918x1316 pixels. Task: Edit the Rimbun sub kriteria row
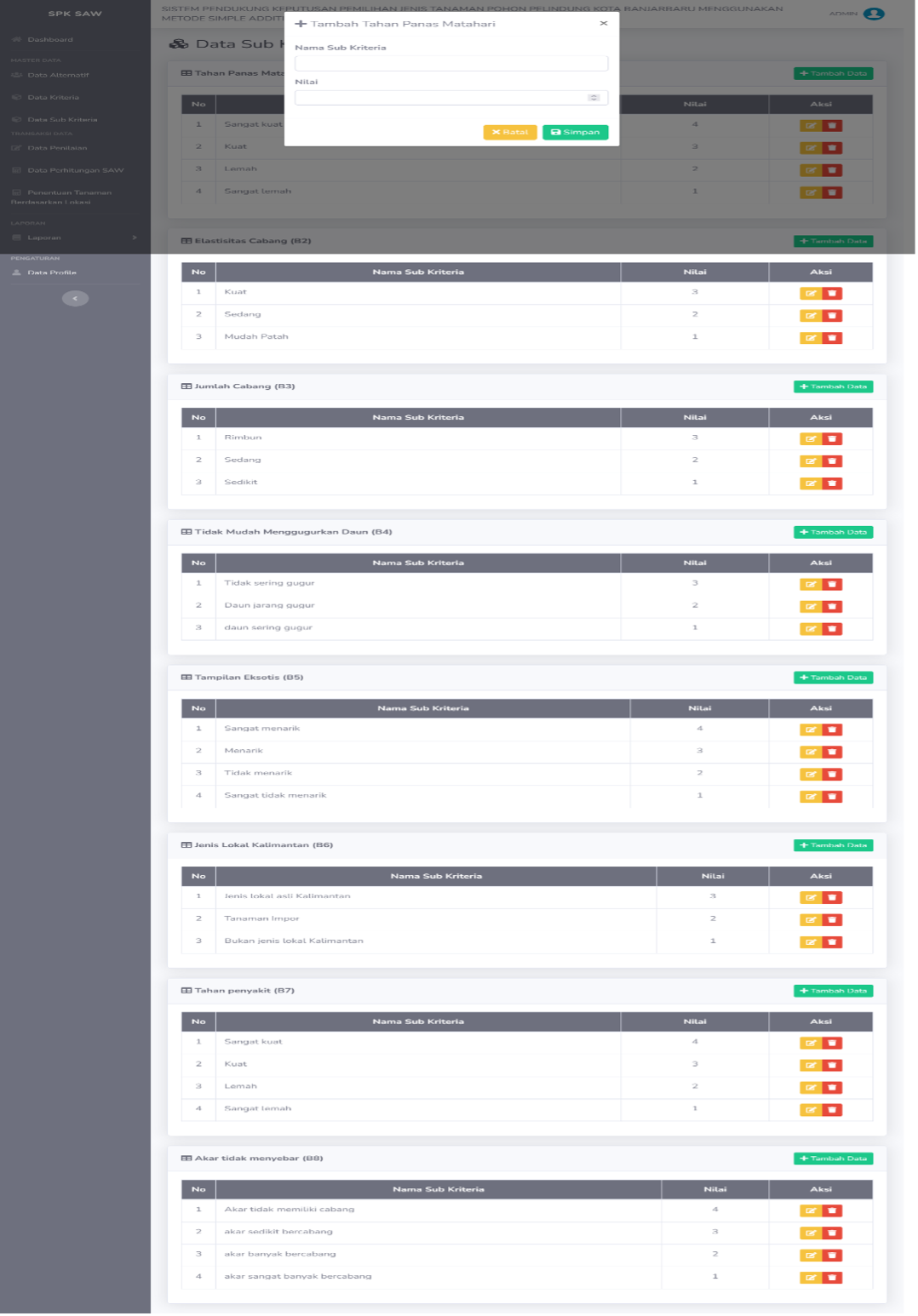coord(812,439)
